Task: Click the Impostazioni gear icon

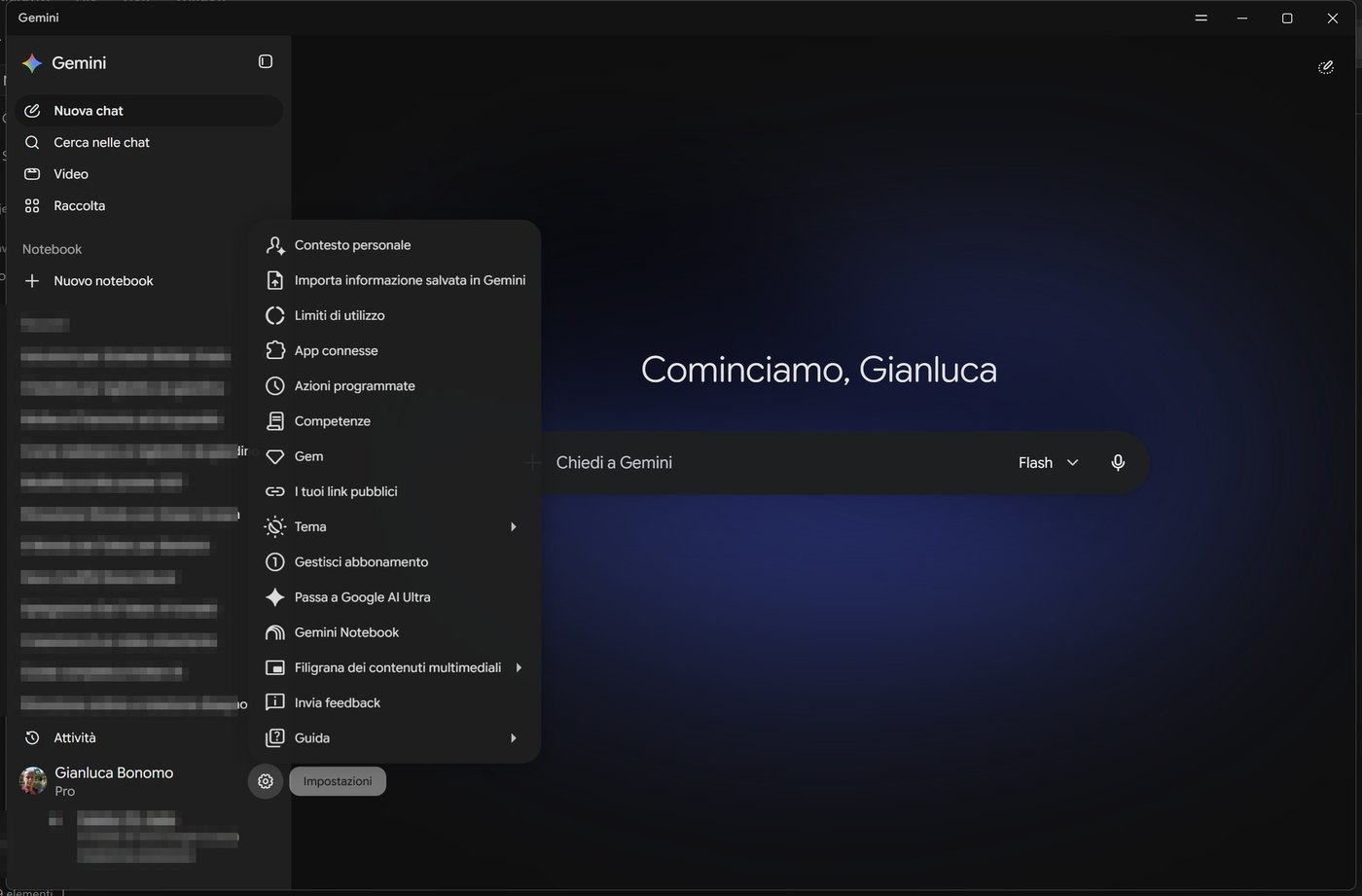Action: click(266, 781)
